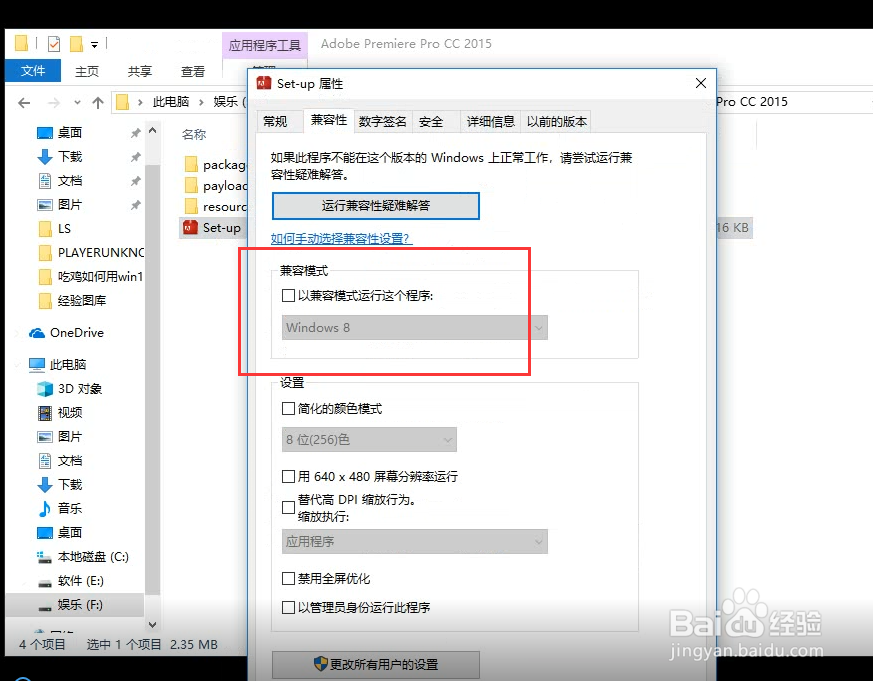Open 如何手动选择兼容性设置 link
Viewport: 873px width, 681px height.
341,238
